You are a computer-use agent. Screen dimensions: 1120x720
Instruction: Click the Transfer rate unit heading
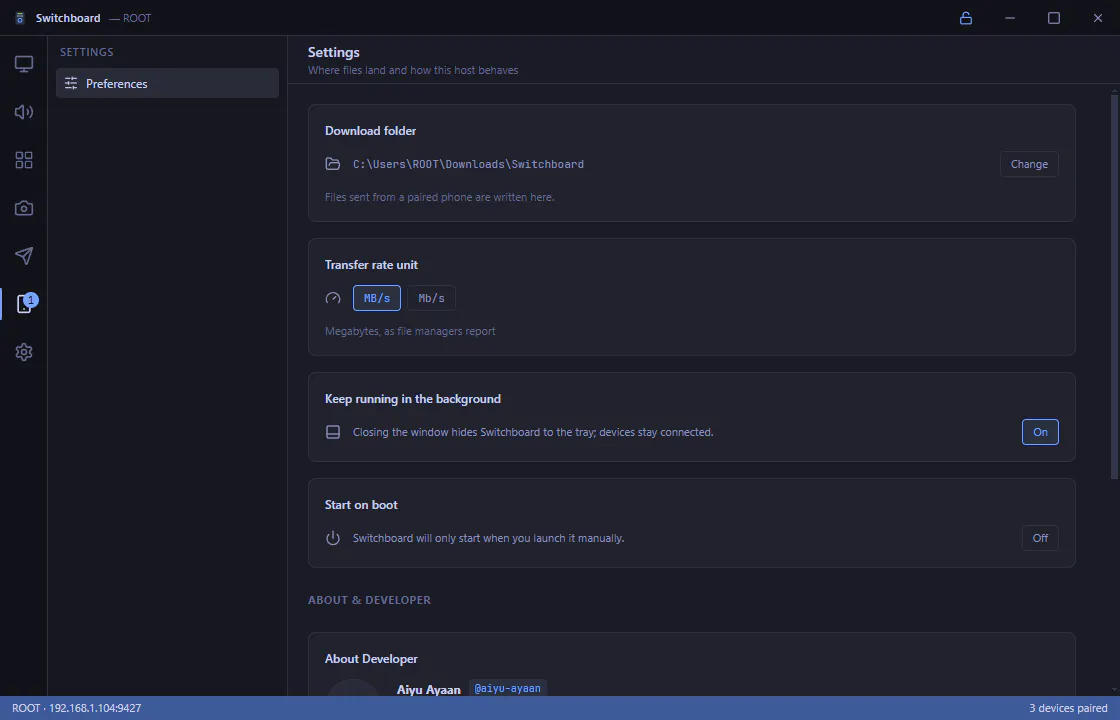coord(371,265)
